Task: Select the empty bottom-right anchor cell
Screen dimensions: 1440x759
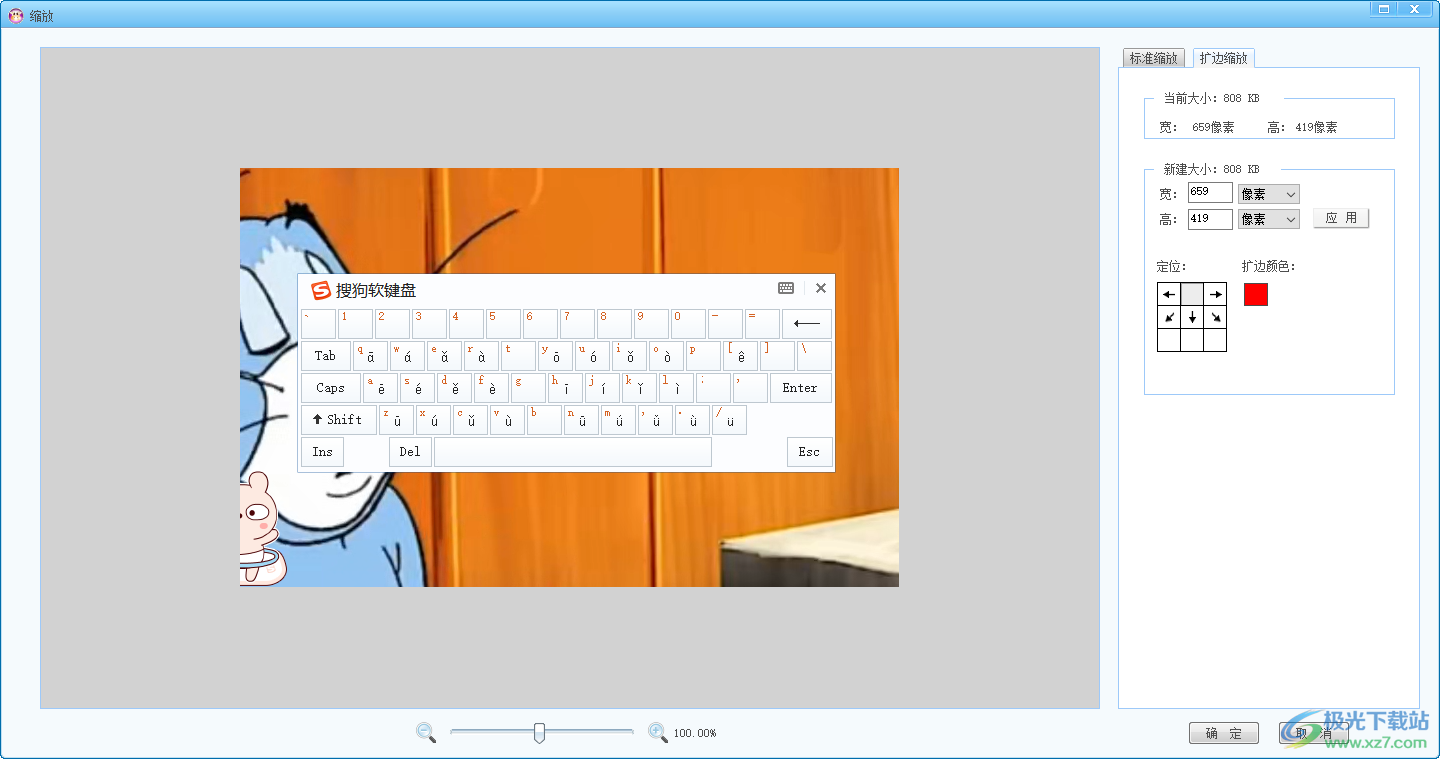Action: (1215, 340)
